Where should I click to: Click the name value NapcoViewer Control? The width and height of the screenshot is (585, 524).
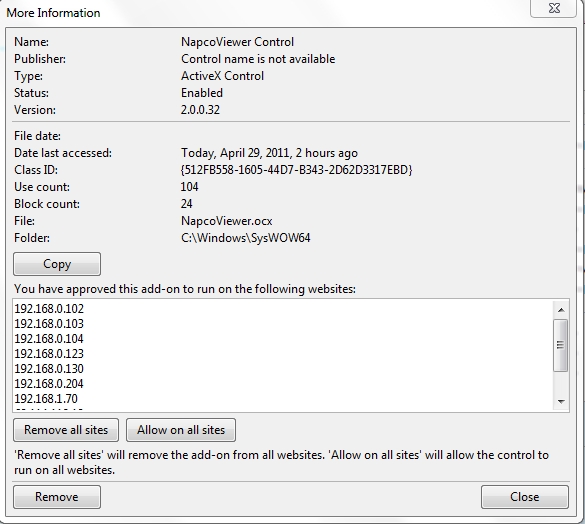coord(237,42)
